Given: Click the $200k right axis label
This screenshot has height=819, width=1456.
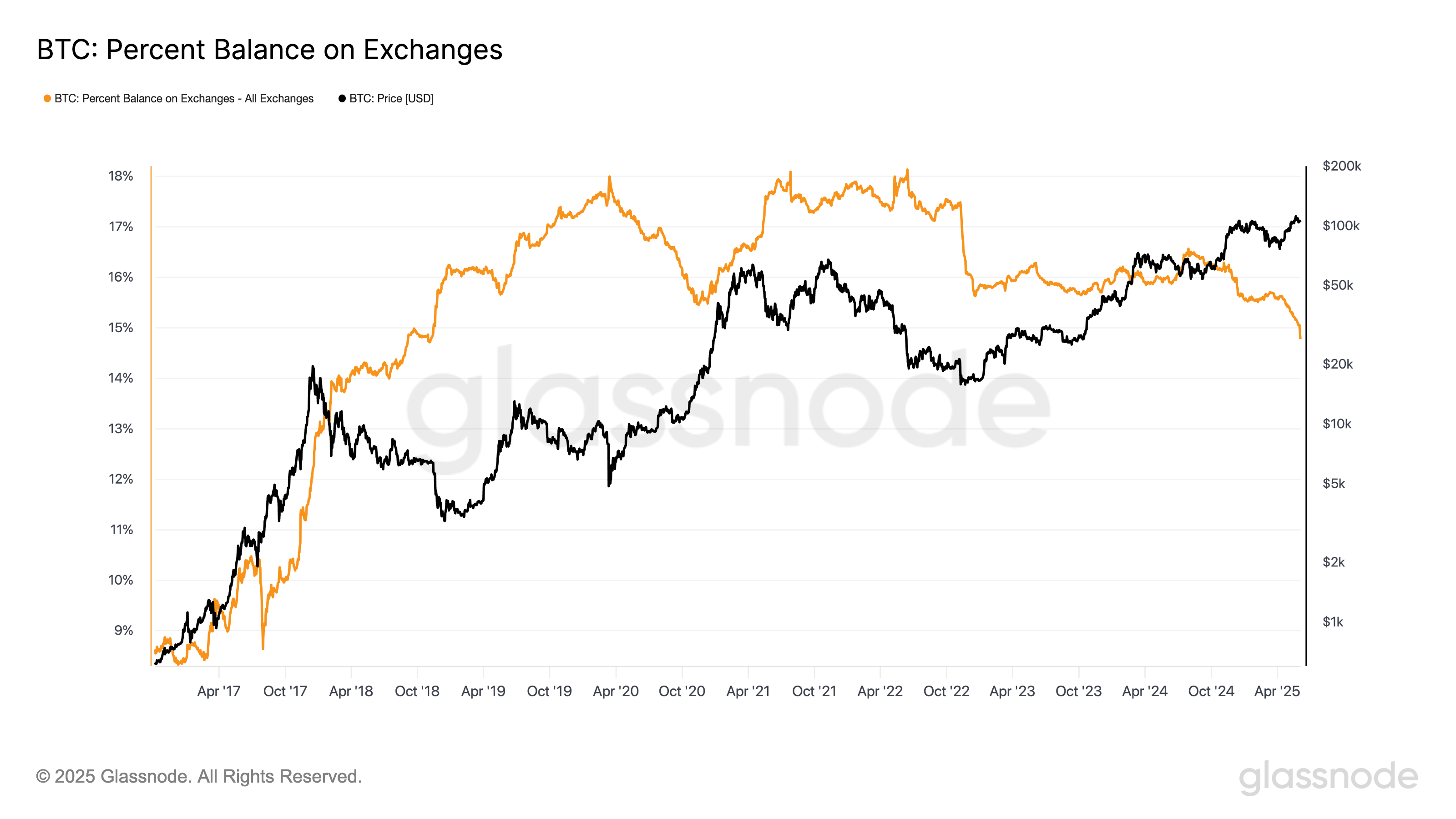Looking at the screenshot, I should 1341,166.
